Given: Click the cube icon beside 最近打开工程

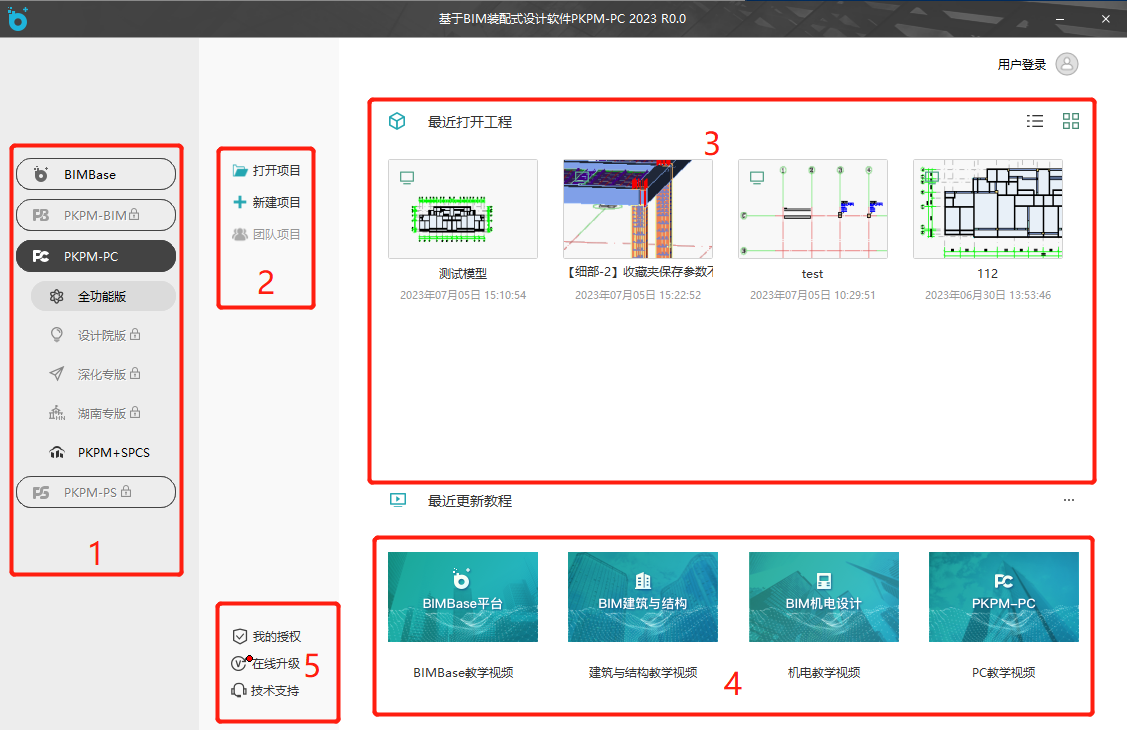Looking at the screenshot, I should [397, 121].
